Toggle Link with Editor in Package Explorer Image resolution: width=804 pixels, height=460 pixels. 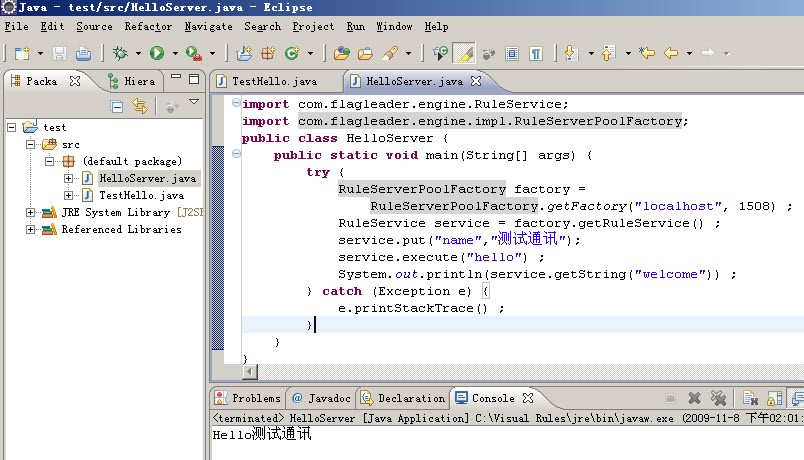point(140,106)
